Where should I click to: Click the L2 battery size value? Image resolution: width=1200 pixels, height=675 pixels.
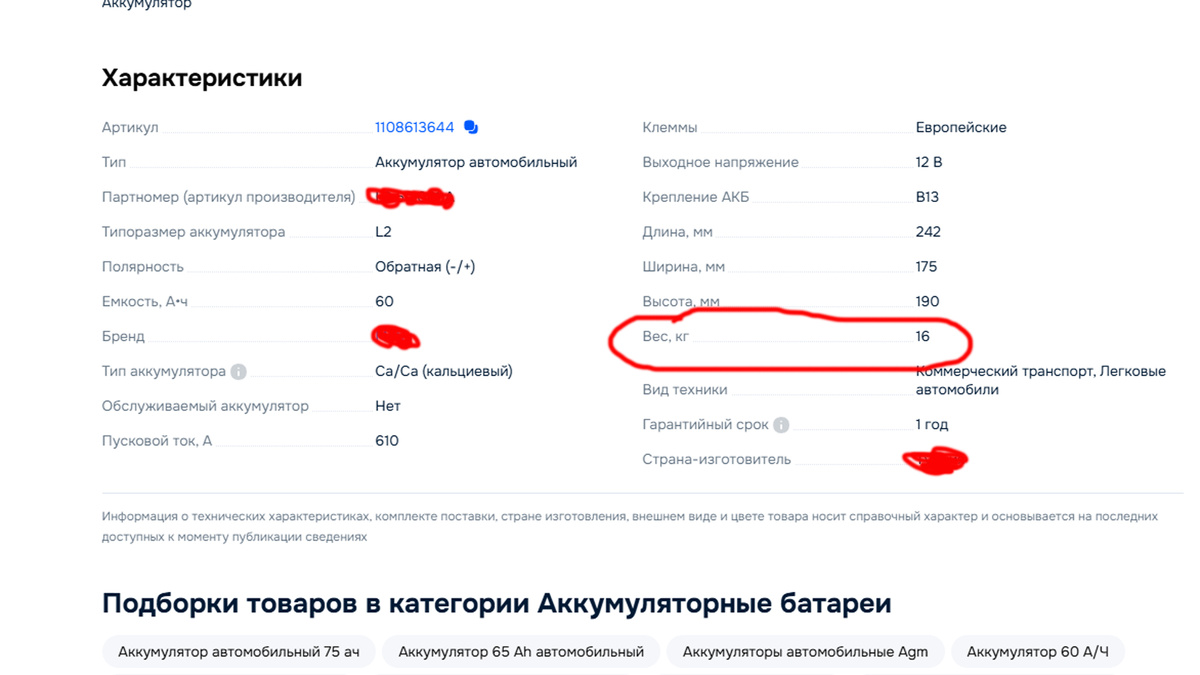[x=383, y=232]
